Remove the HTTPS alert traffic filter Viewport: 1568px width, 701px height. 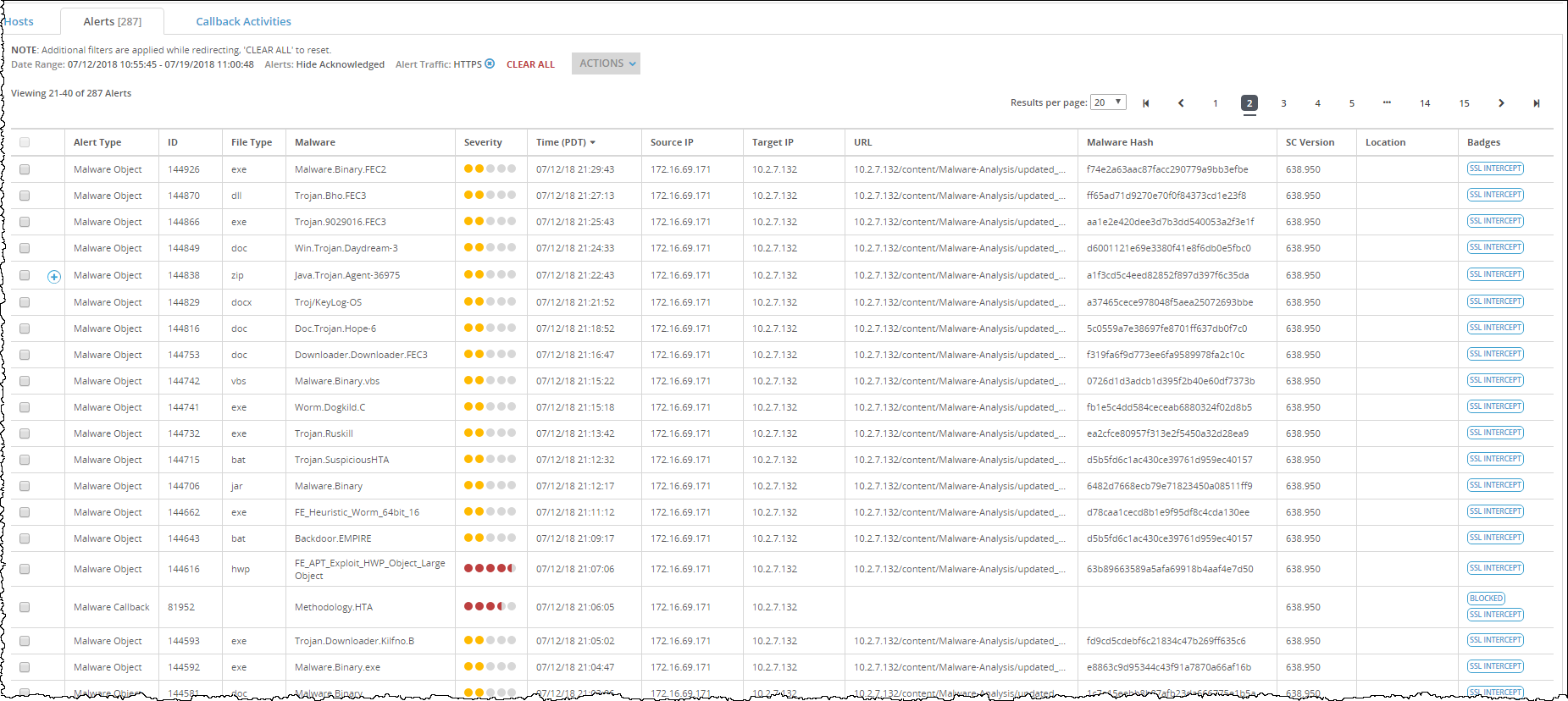490,63
